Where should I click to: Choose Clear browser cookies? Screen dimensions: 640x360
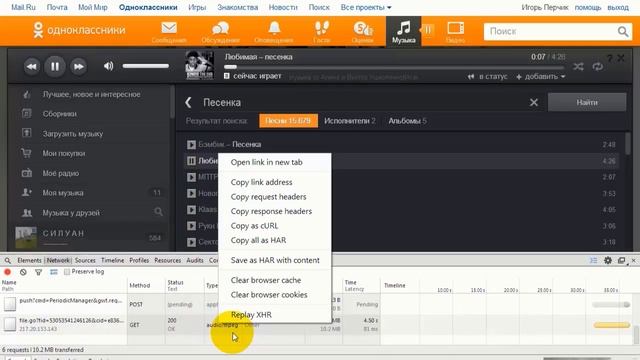[275, 295]
